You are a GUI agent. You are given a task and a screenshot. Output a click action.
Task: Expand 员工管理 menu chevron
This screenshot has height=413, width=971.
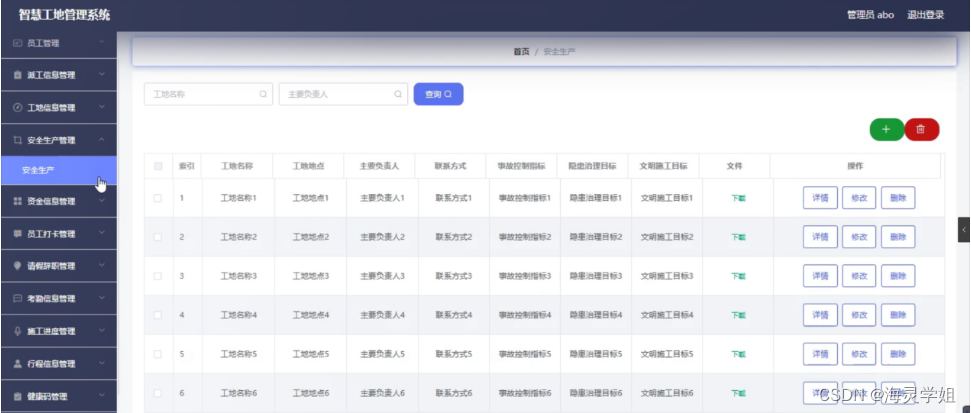[102, 43]
